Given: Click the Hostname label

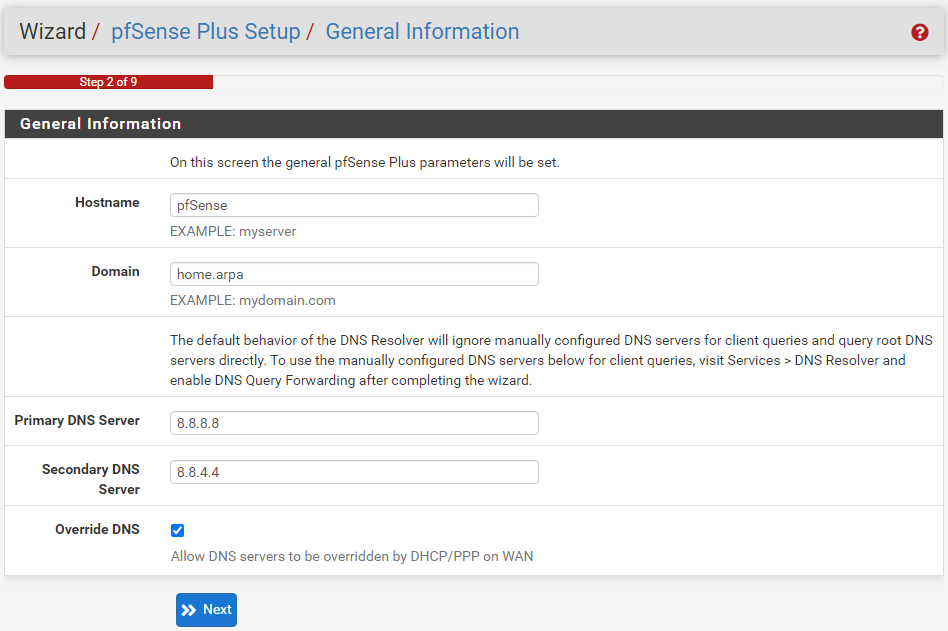Looking at the screenshot, I should click(x=107, y=202).
